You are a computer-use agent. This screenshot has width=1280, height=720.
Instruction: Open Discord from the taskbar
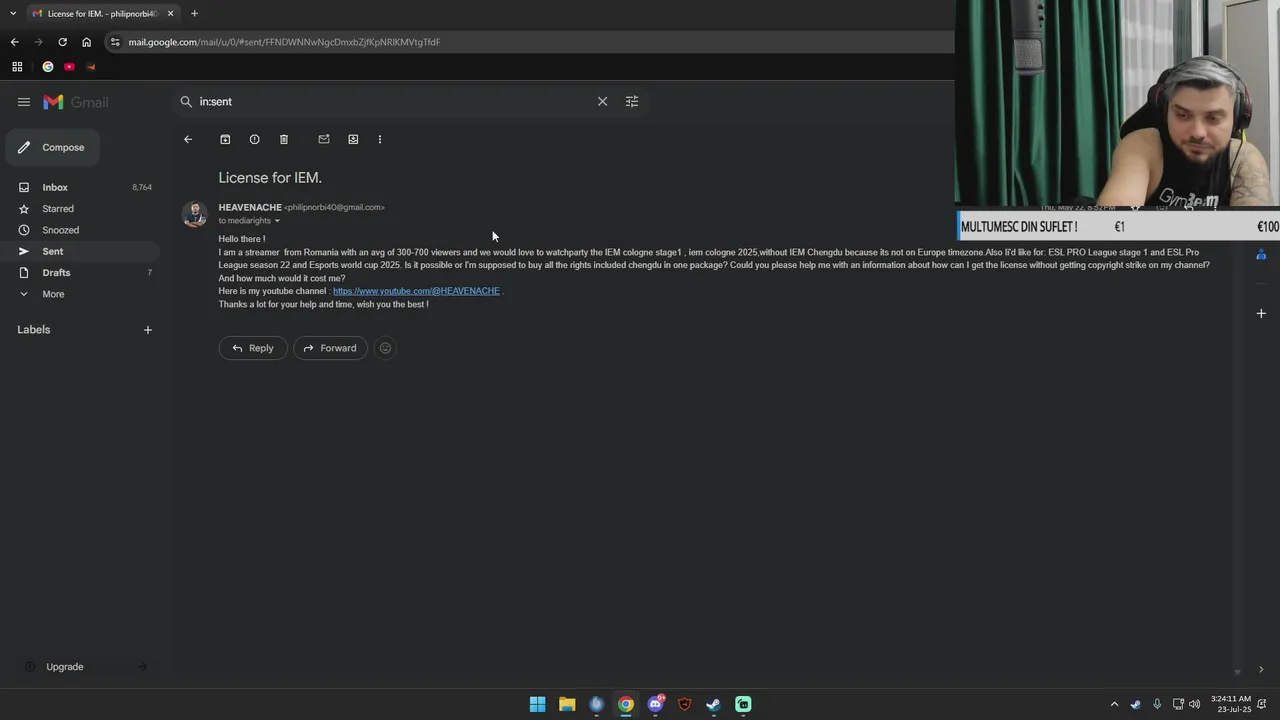(x=655, y=704)
